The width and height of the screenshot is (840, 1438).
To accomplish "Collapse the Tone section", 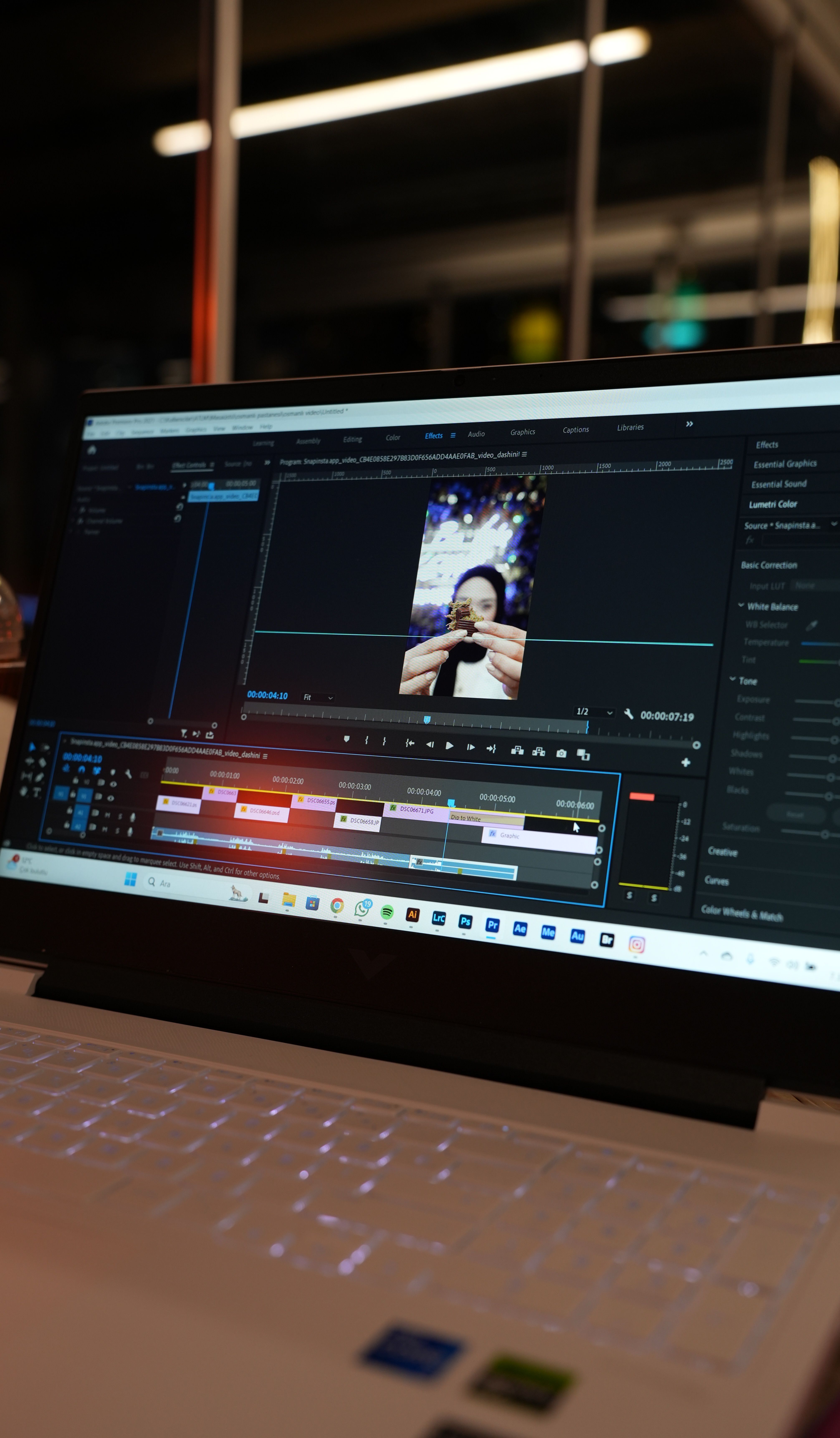I will [x=732, y=679].
